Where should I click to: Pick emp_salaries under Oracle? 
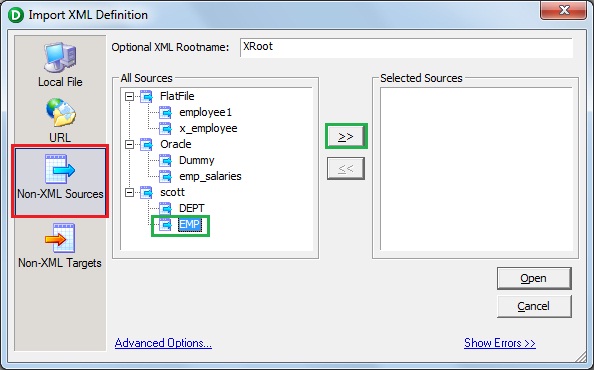[x=210, y=176]
